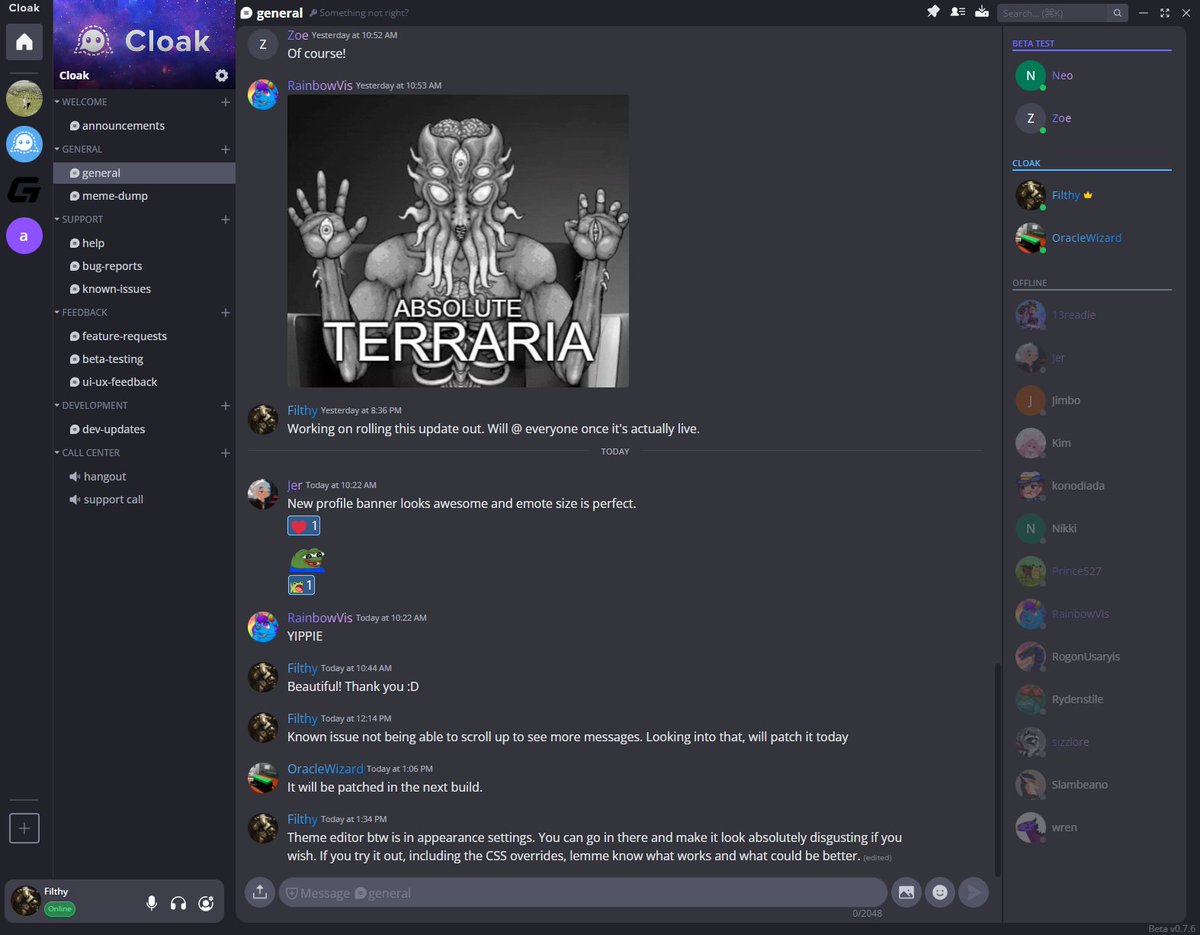
Task: Click RainbowVis avatar on YIPPIE message
Action: (263, 627)
